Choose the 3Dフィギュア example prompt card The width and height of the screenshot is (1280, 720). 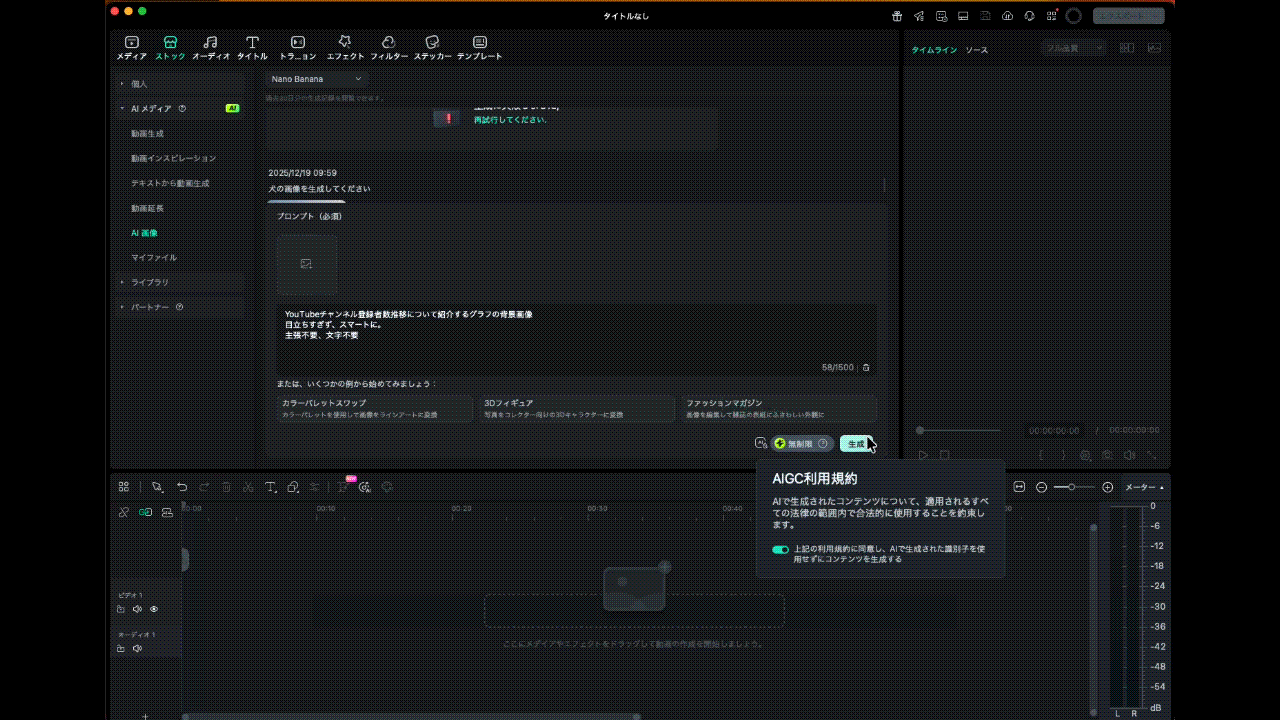577,408
